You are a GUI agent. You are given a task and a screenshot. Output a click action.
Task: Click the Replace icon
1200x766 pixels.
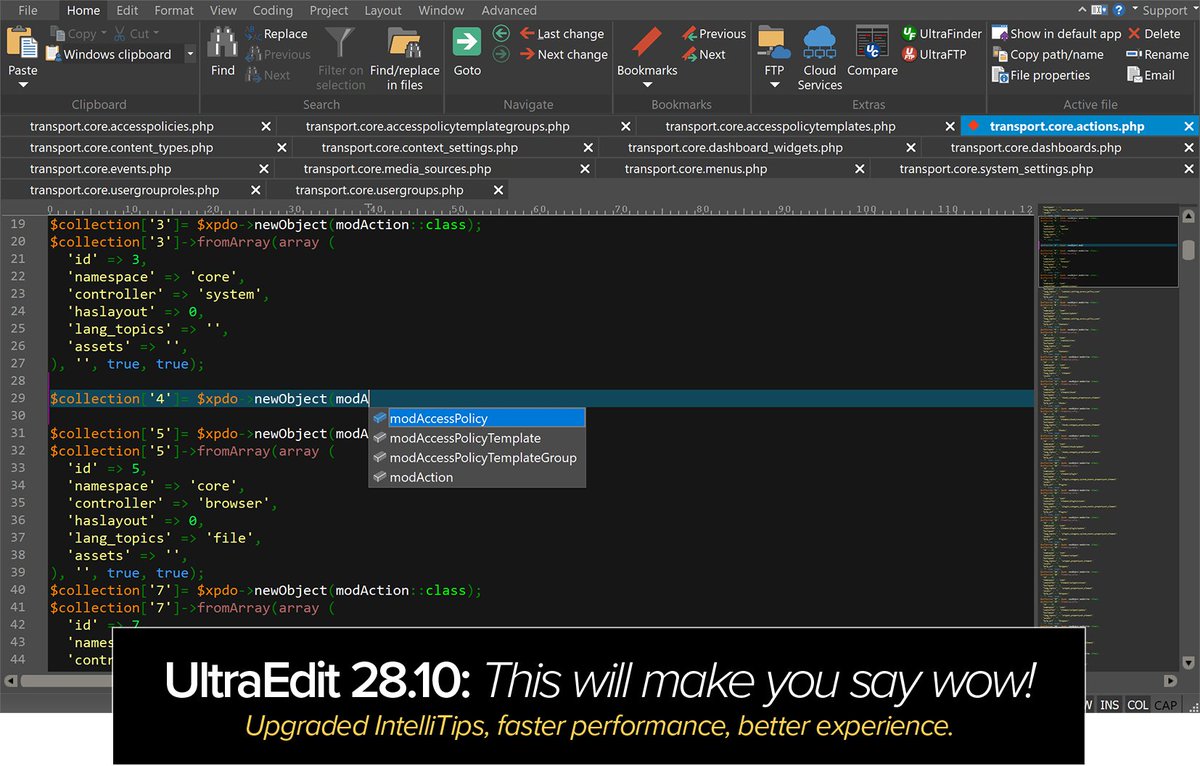click(254, 34)
